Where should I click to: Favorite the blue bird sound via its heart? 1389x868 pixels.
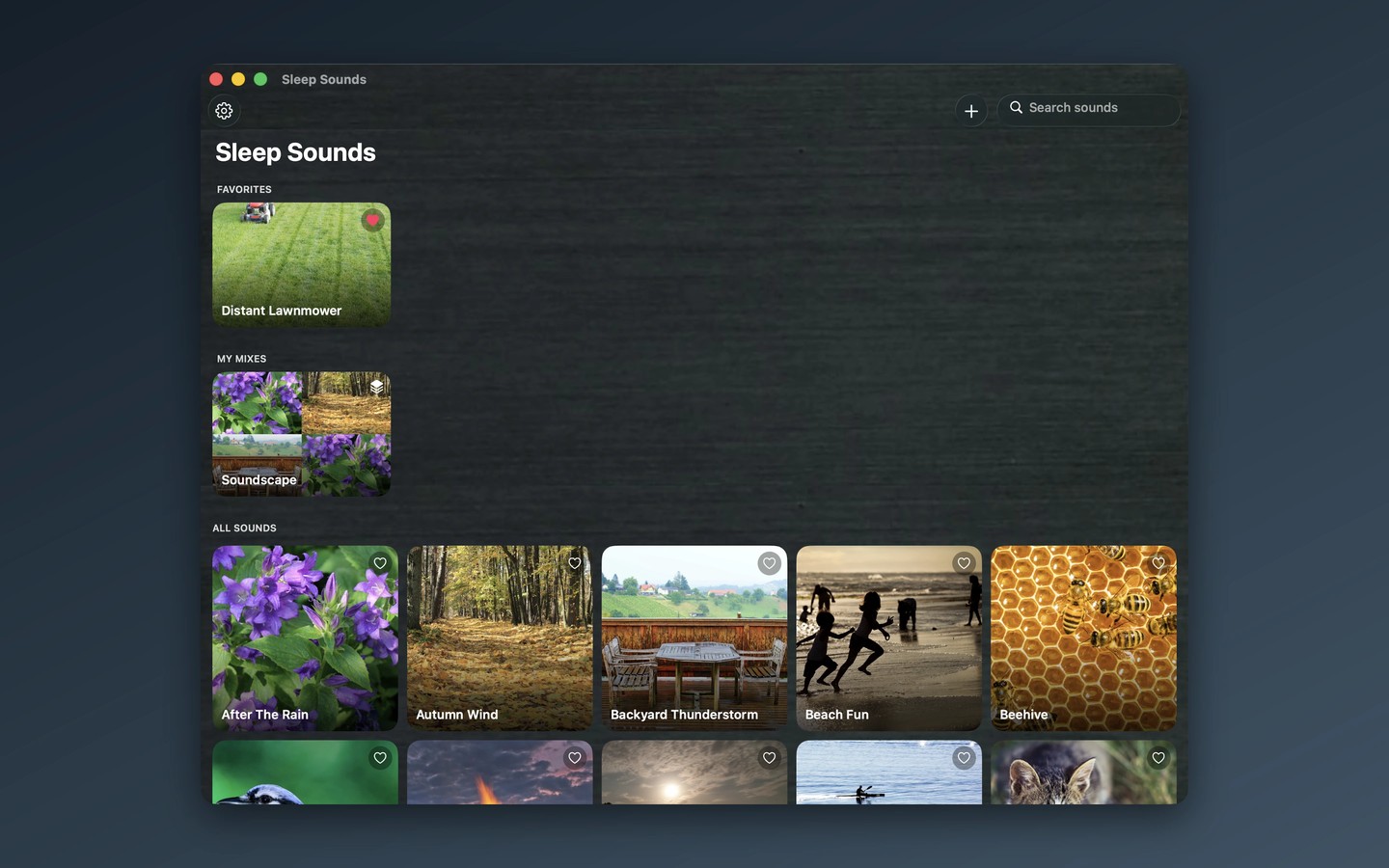[x=380, y=758]
